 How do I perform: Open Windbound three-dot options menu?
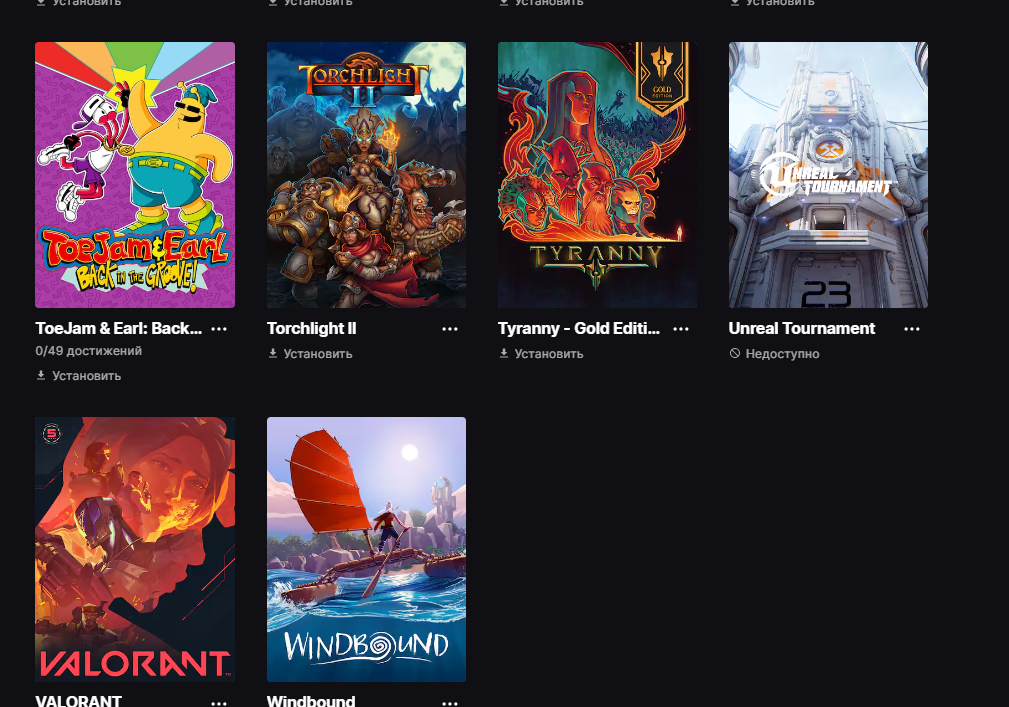coord(450,702)
